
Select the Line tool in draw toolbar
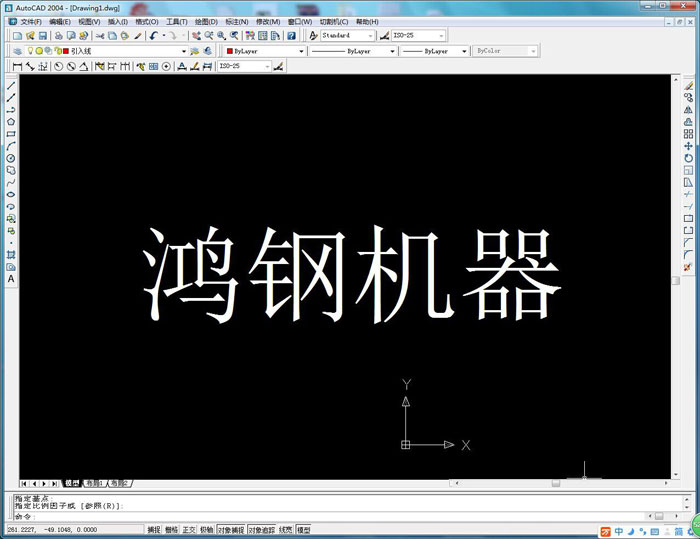11,86
